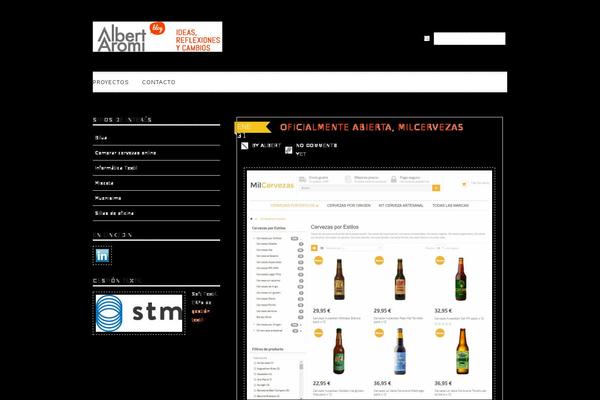
Task: Open the PROYECTOS menu item
Action: click(111, 82)
